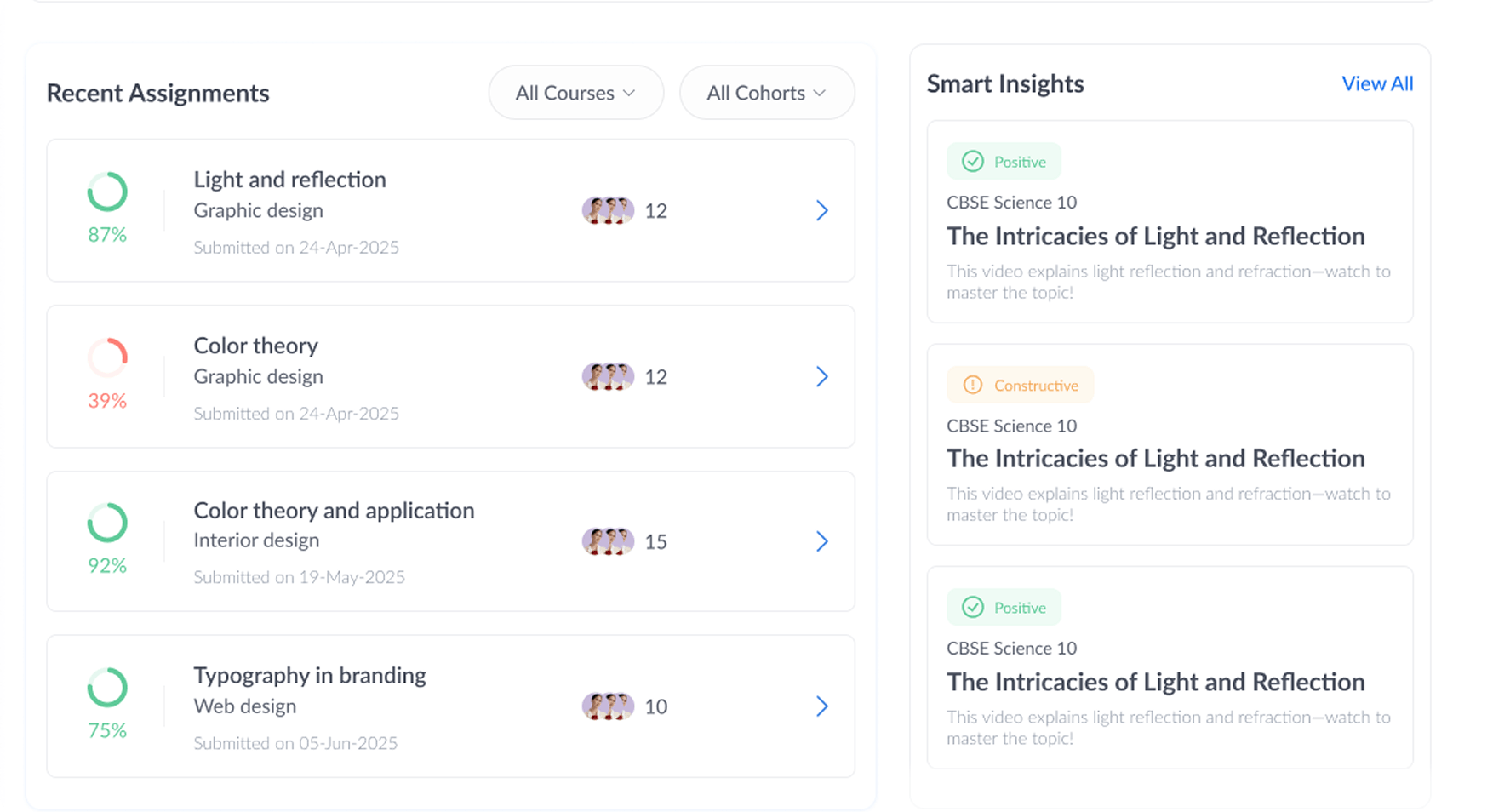The height and width of the screenshot is (812, 1493).
Task: Expand Typography in branding row arrow
Action: click(821, 706)
